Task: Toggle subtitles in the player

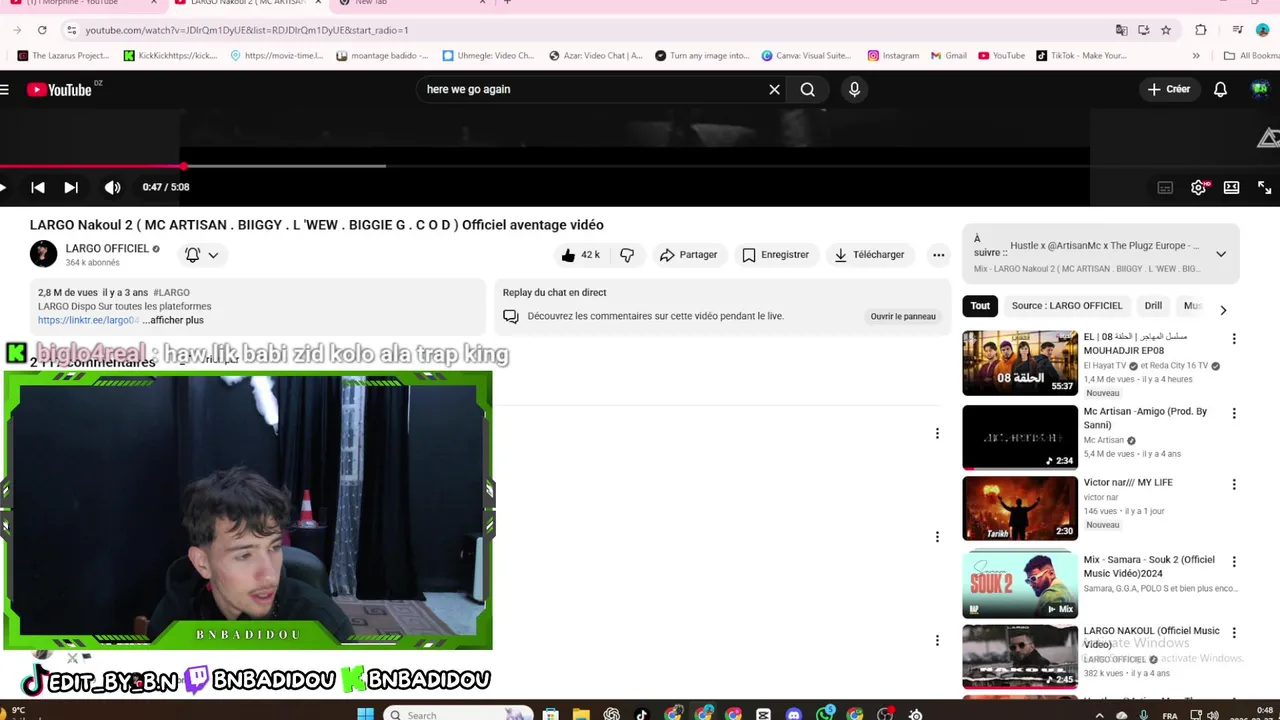Action: (x=1165, y=187)
